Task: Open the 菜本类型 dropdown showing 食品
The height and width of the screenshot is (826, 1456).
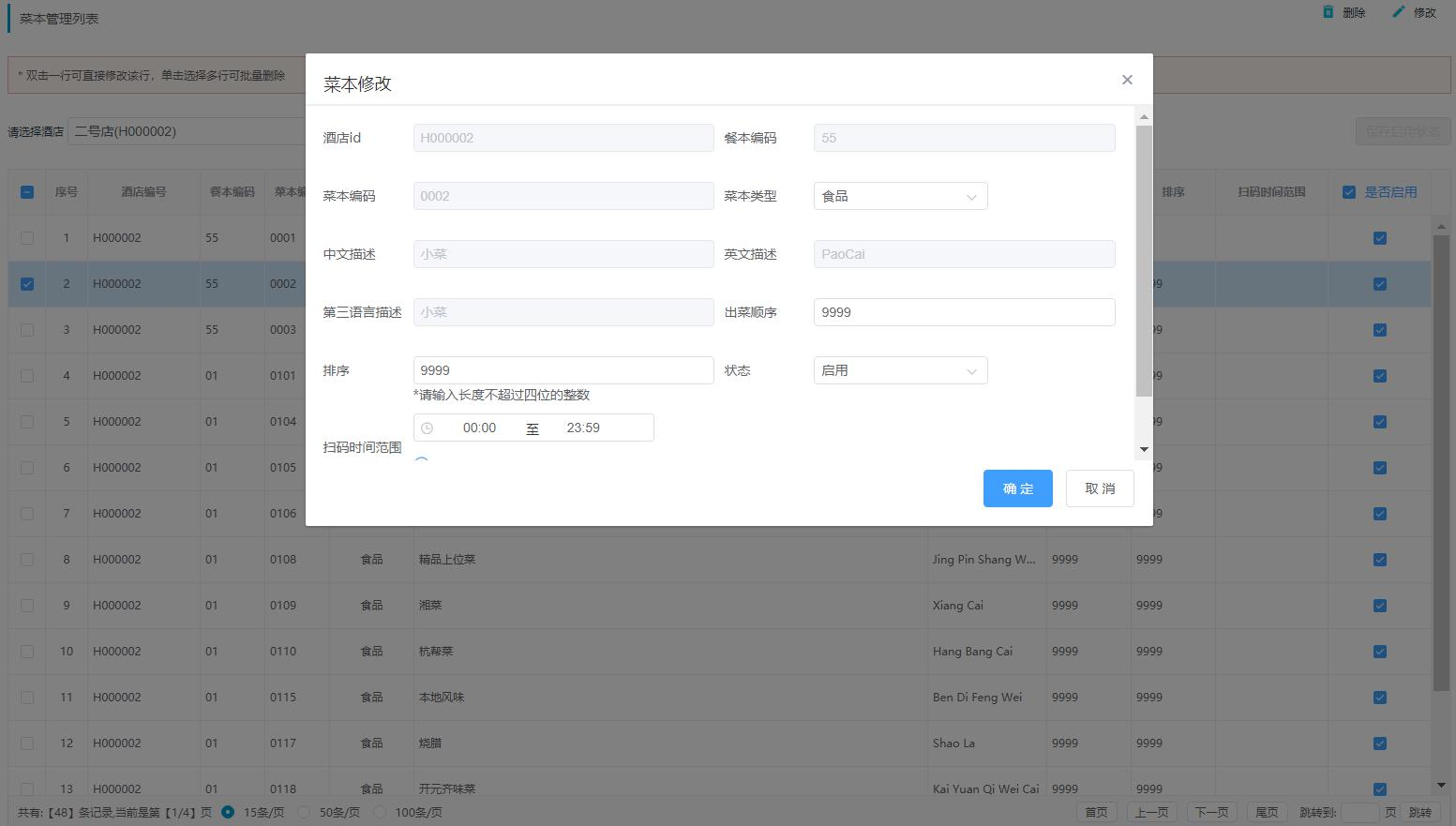Action: [900, 196]
